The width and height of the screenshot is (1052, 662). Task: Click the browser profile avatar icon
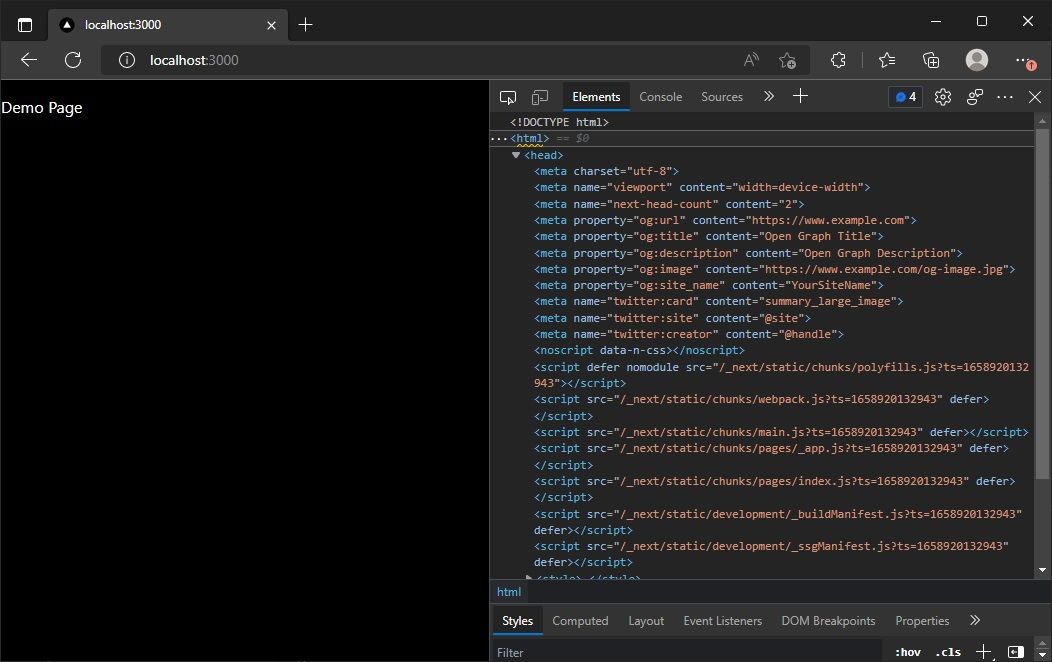click(x=977, y=60)
